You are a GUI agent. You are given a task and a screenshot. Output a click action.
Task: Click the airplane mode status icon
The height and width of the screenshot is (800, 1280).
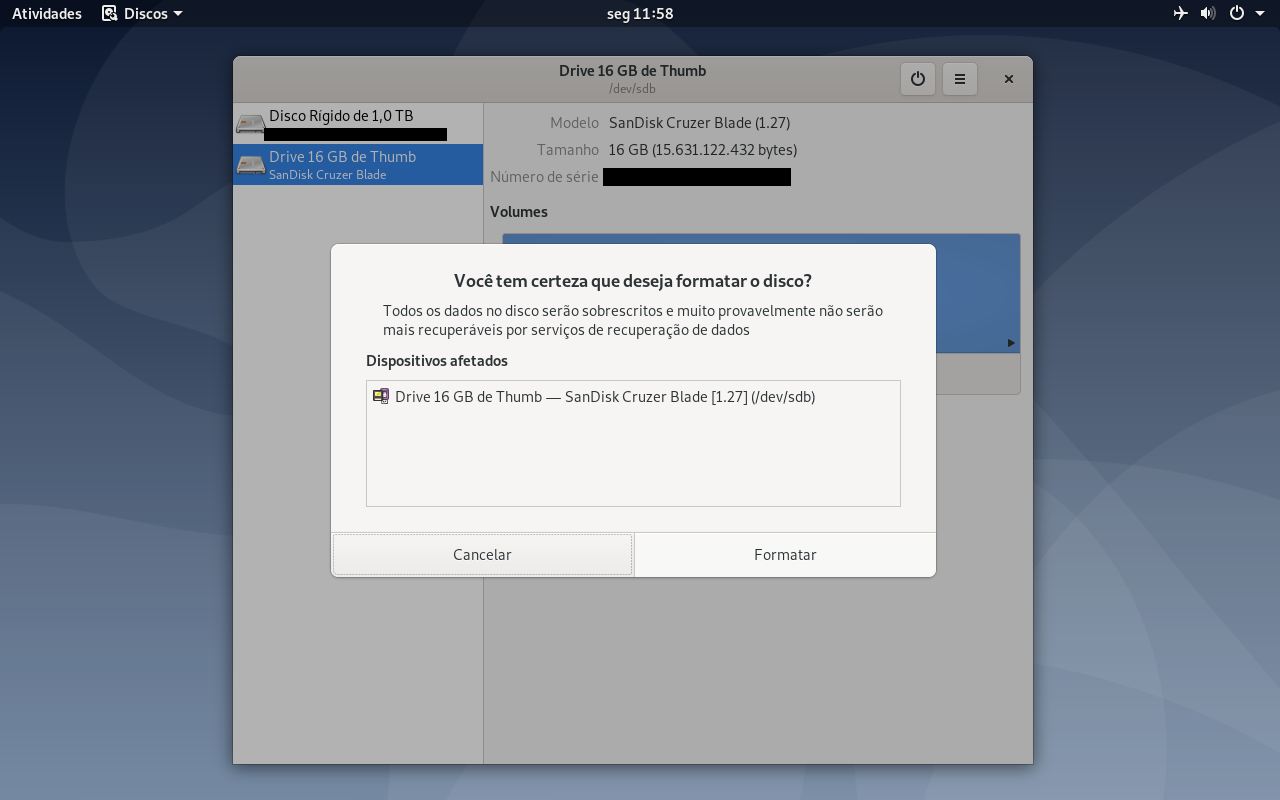tap(1181, 13)
